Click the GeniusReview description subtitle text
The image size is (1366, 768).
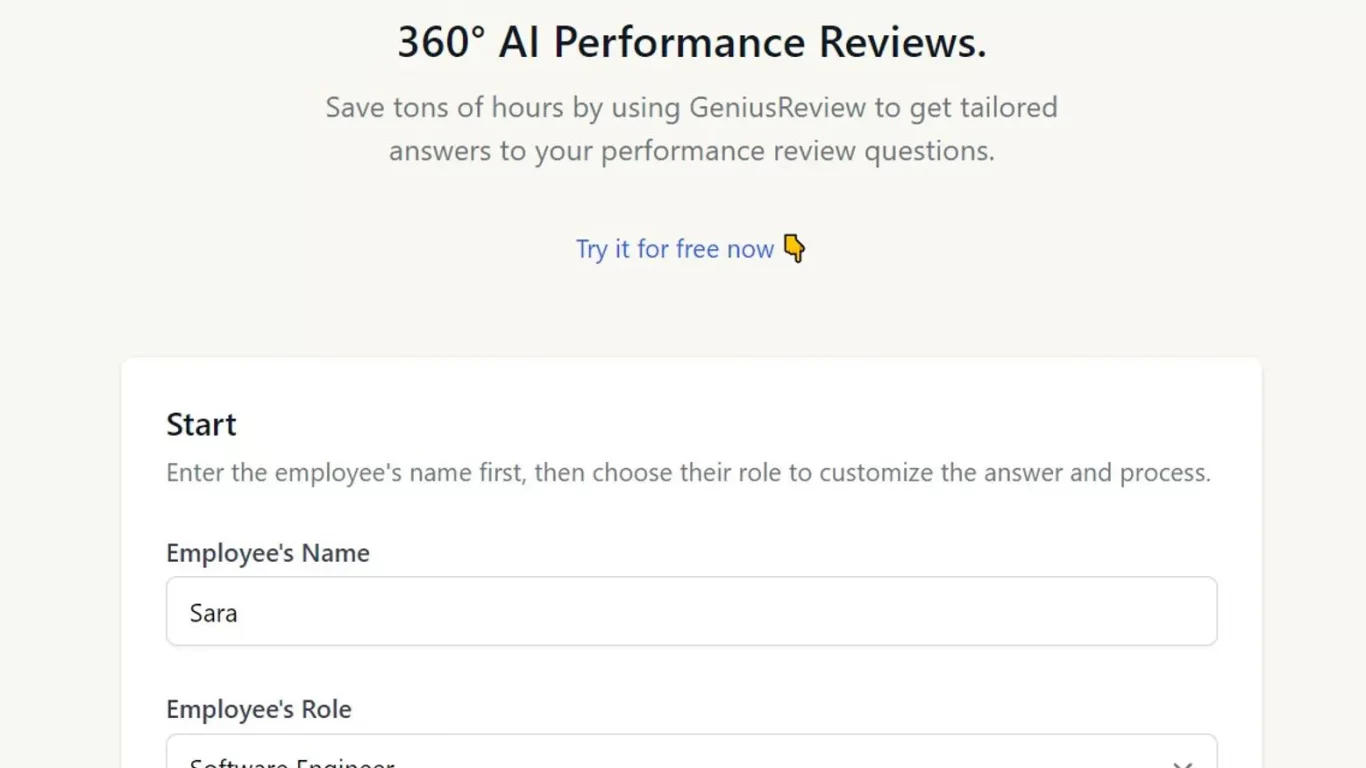click(690, 128)
